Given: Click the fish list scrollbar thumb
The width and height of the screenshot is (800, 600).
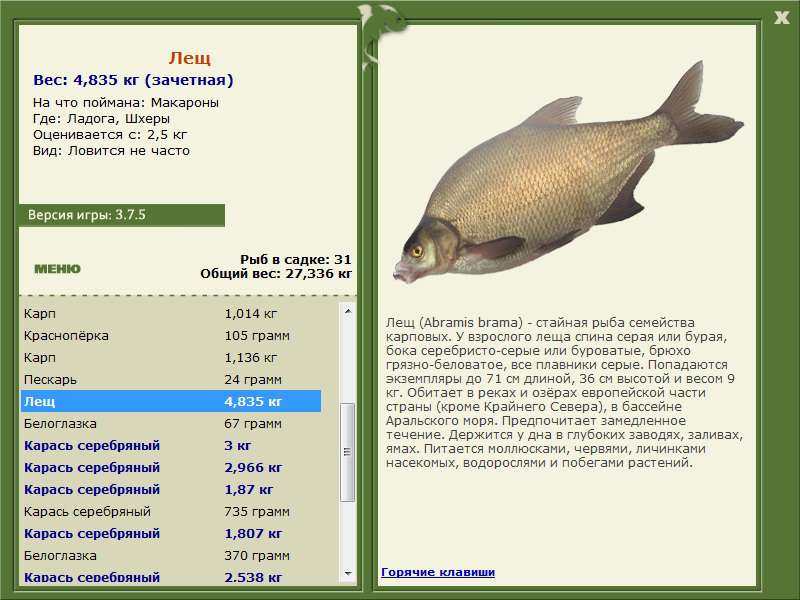Looking at the screenshot, I should [x=348, y=452].
